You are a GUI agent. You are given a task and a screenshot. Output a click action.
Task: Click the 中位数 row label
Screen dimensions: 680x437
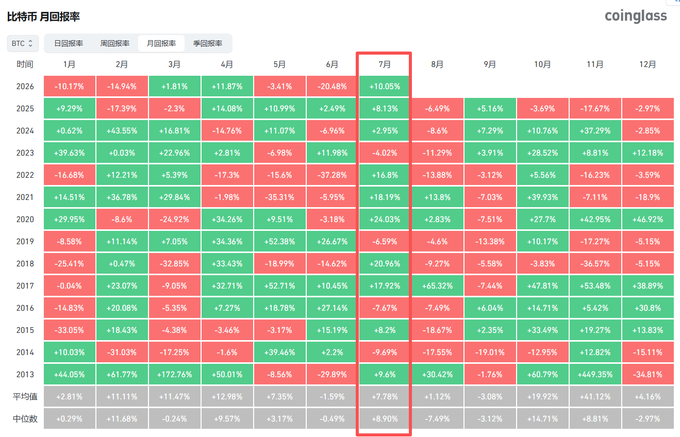point(25,418)
